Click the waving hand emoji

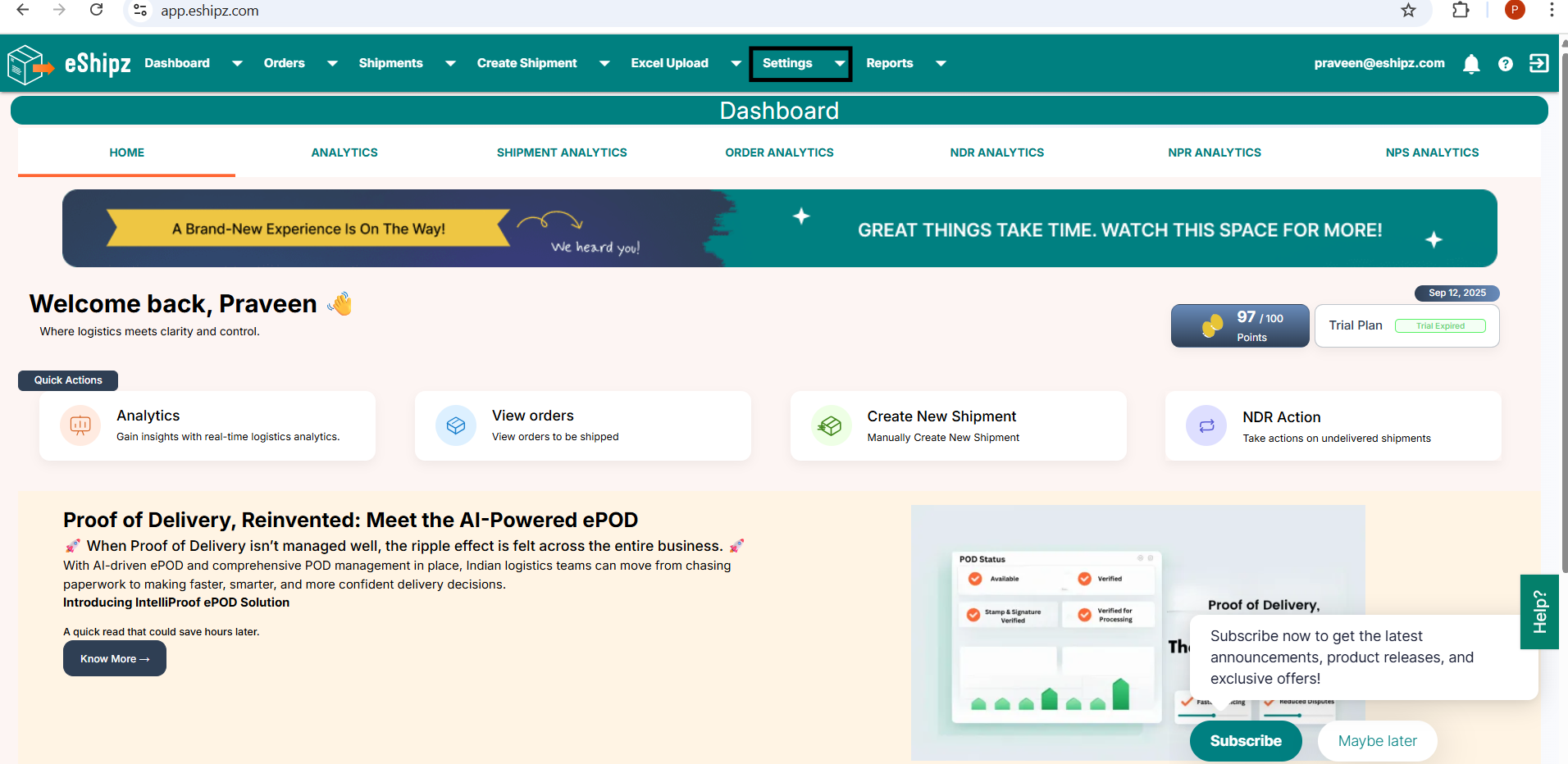[340, 304]
